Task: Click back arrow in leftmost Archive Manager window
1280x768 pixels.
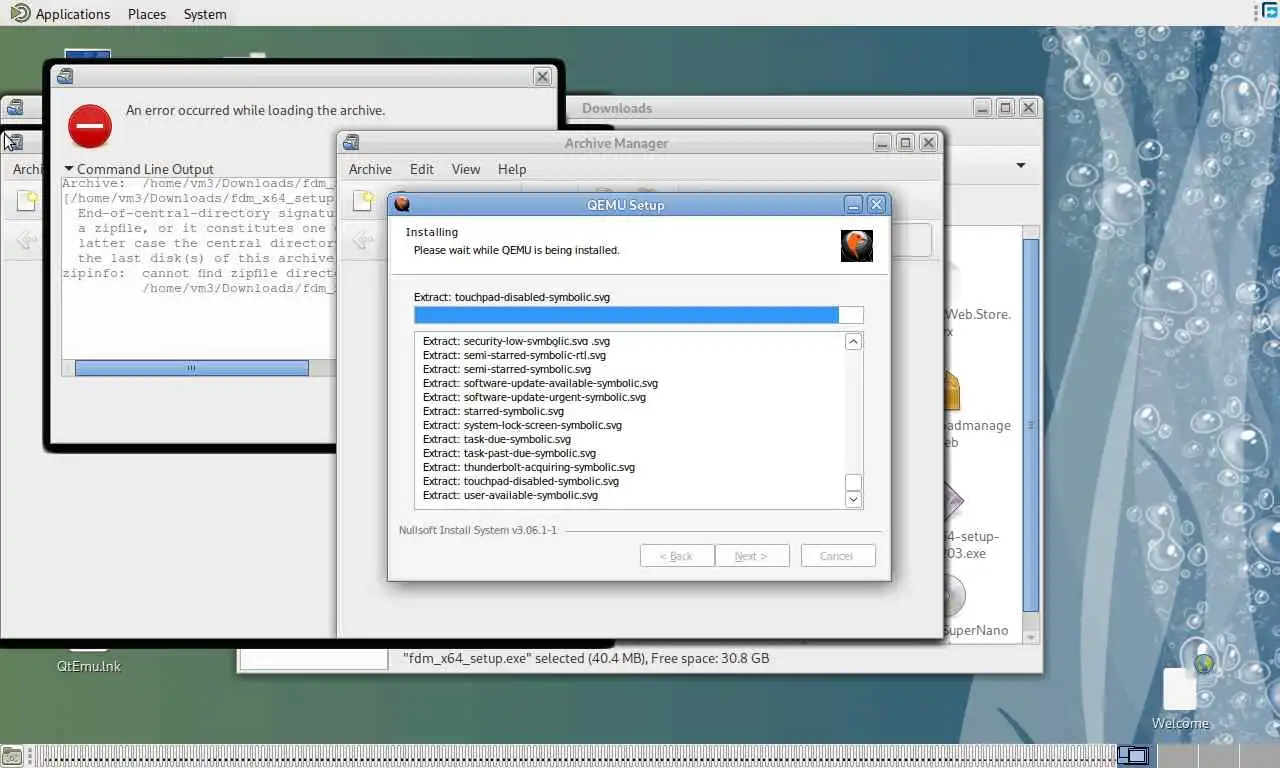Action: tap(27, 240)
